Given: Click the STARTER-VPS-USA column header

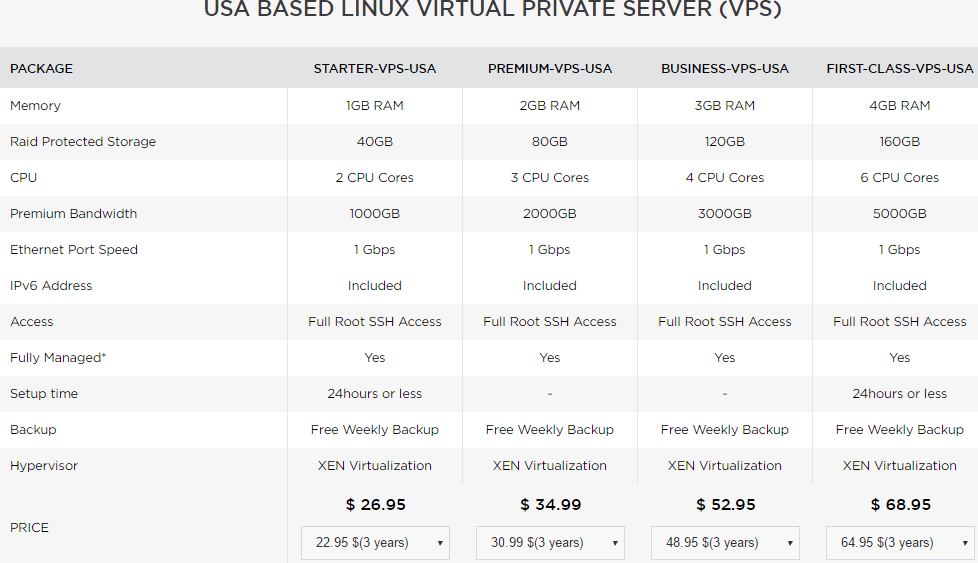Looking at the screenshot, I should [375, 69].
